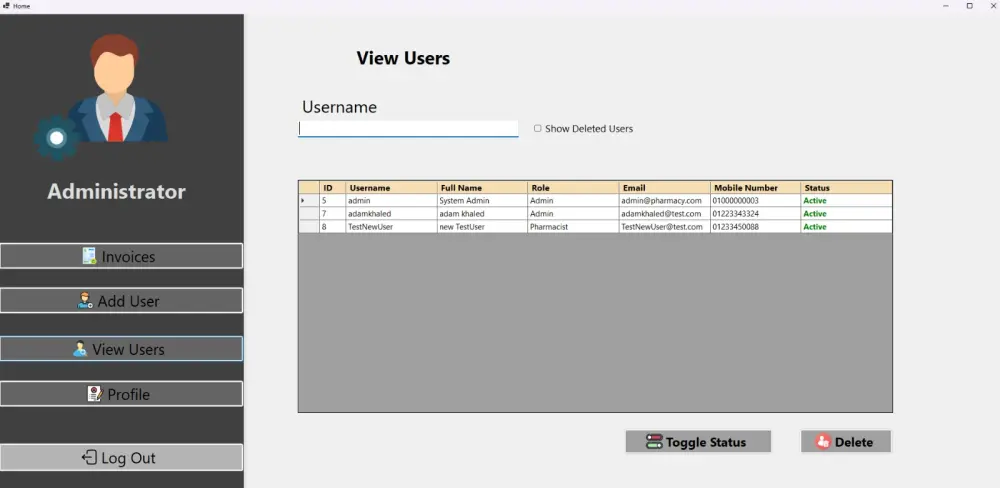Click the mobile number 01233450088 cell
Viewport: 1000px width, 488px height.
click(756, 226)
